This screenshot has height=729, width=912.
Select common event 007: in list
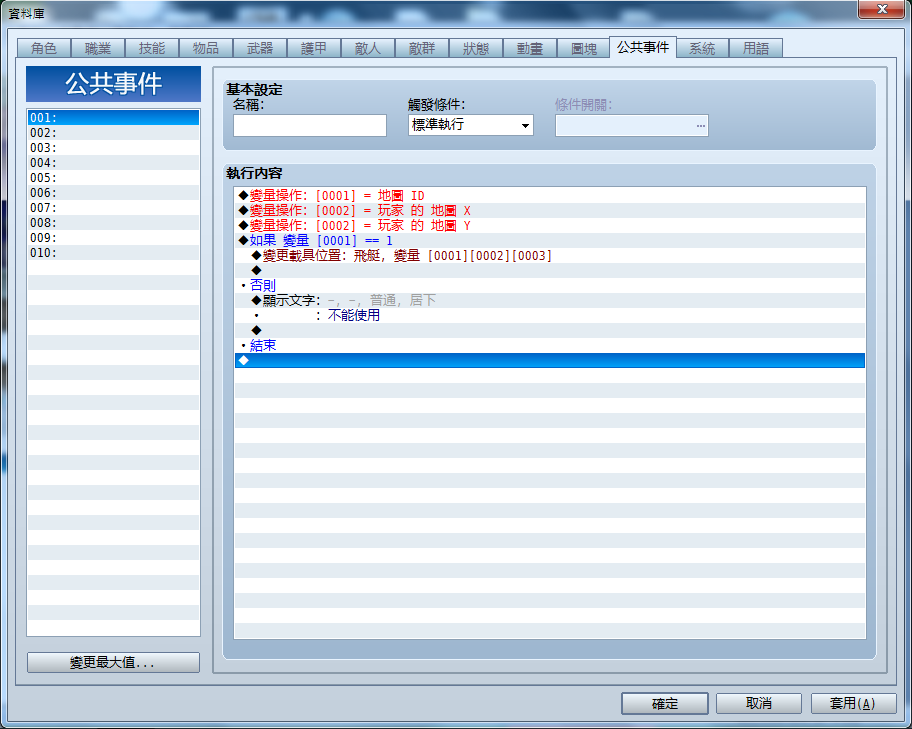point(113,208)
